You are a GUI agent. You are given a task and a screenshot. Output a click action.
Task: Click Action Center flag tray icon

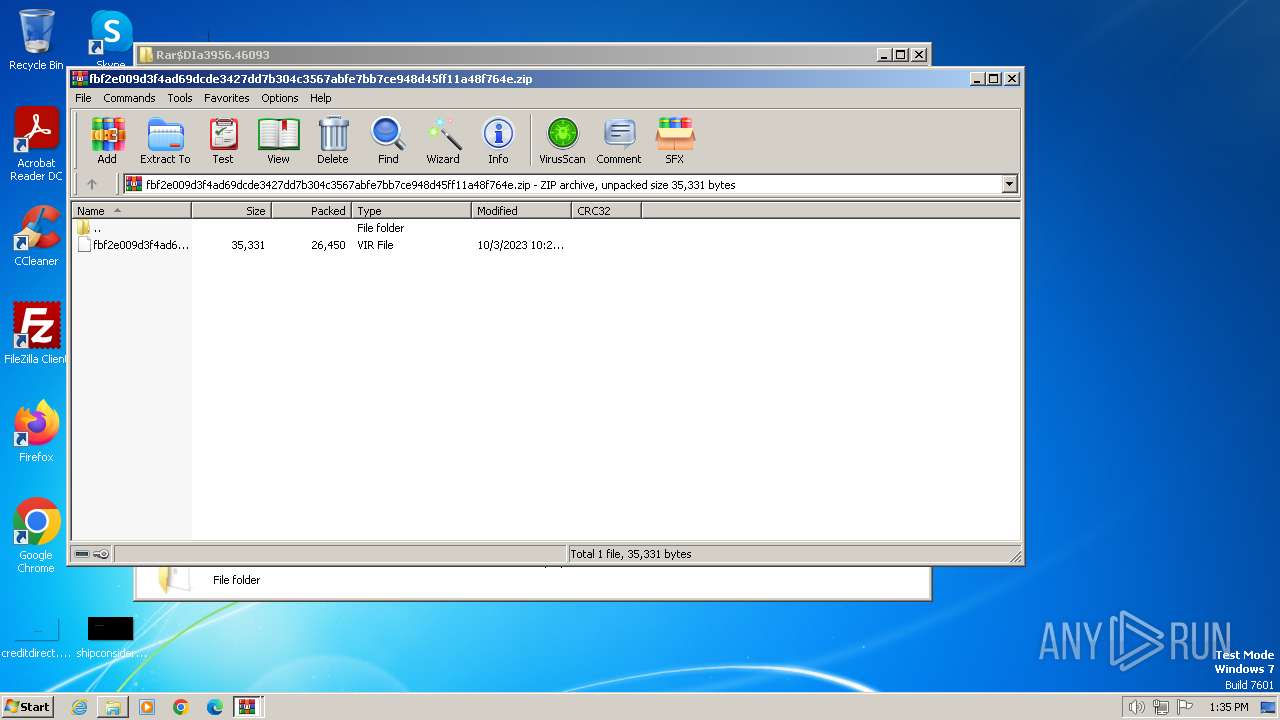pyautogui.click(x=1185, y=707)
